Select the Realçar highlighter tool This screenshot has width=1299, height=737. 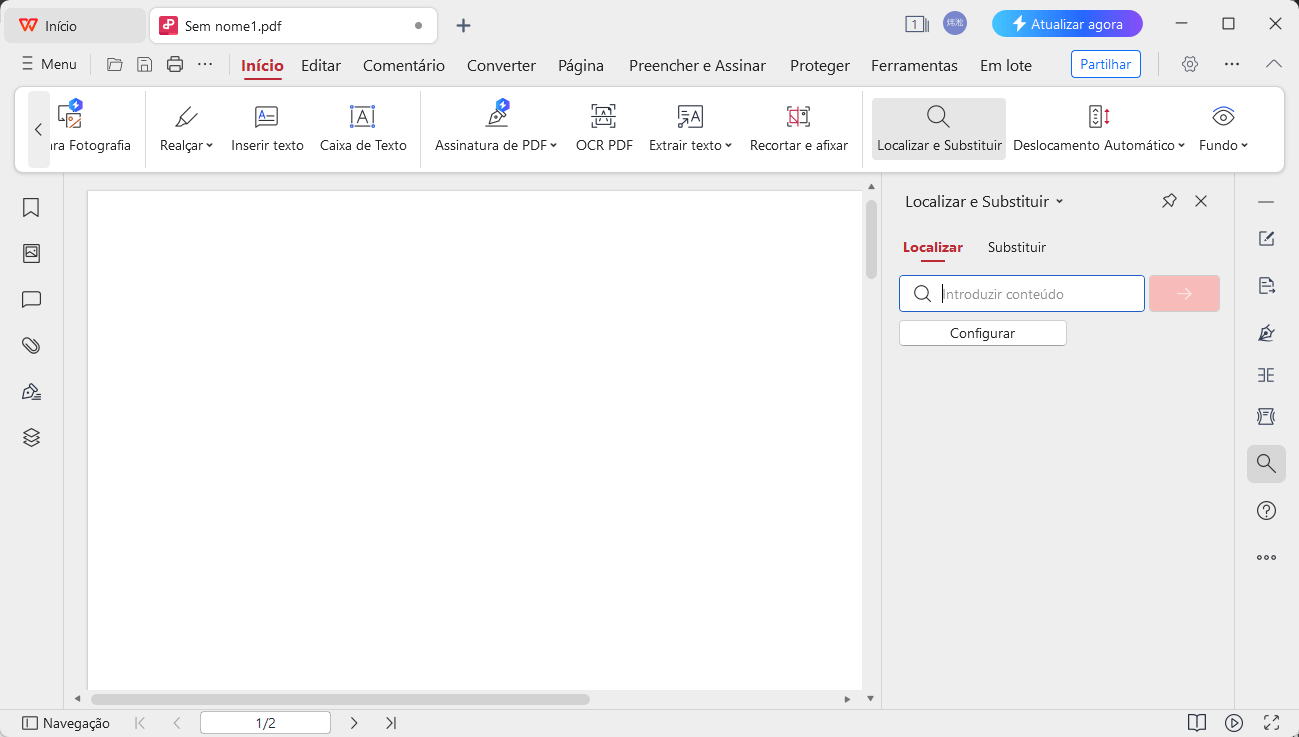click(x=186, y=128)
